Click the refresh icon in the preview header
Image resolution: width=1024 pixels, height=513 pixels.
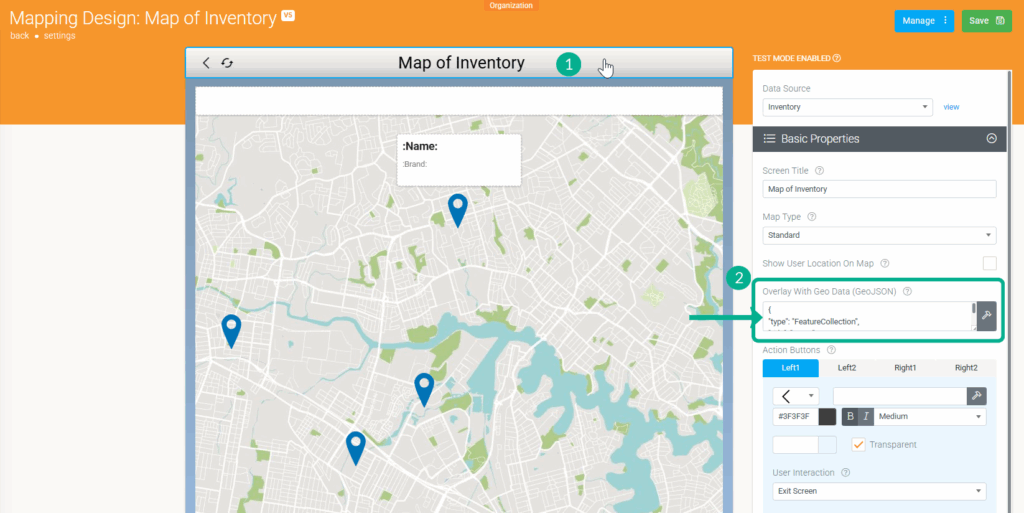(227, 63)
